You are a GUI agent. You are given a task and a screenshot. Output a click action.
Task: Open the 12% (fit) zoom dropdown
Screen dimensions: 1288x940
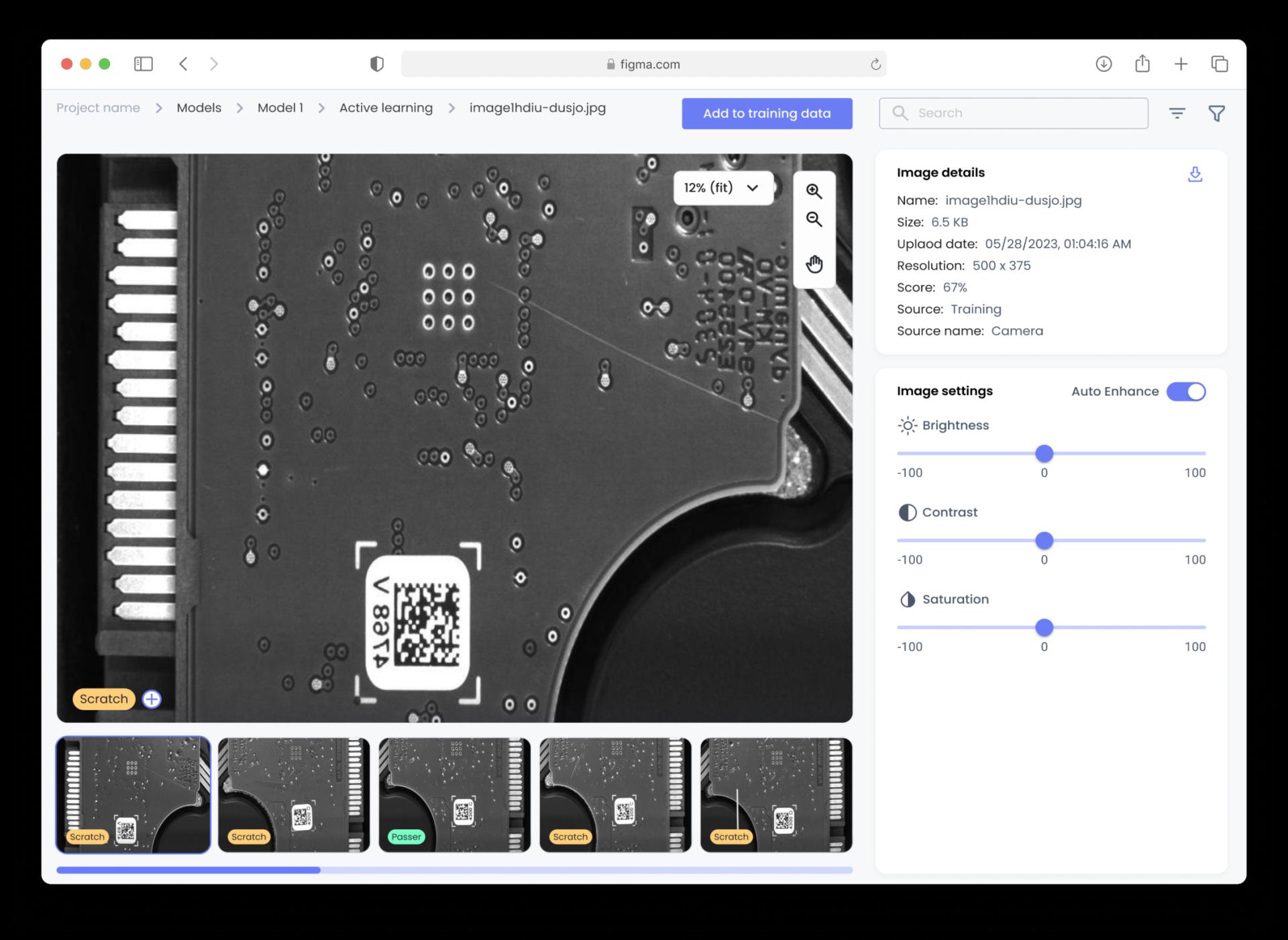(722, 188)
